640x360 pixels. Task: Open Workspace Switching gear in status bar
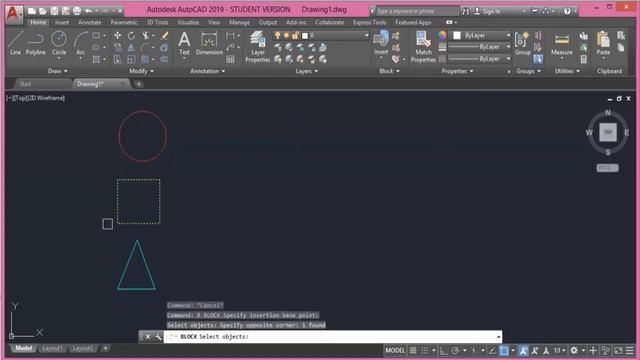pyautogui.click(x=573, y=350)
